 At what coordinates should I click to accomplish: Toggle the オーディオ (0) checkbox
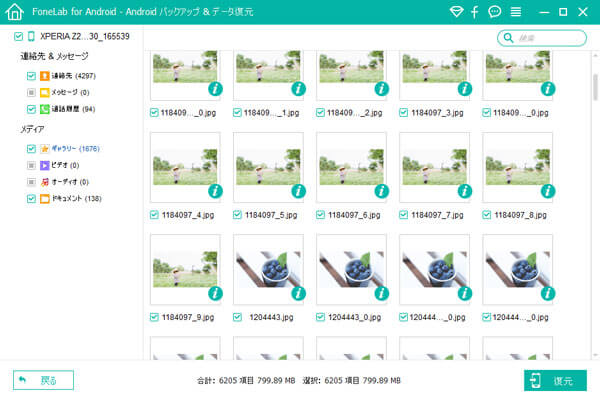(31, 182)
